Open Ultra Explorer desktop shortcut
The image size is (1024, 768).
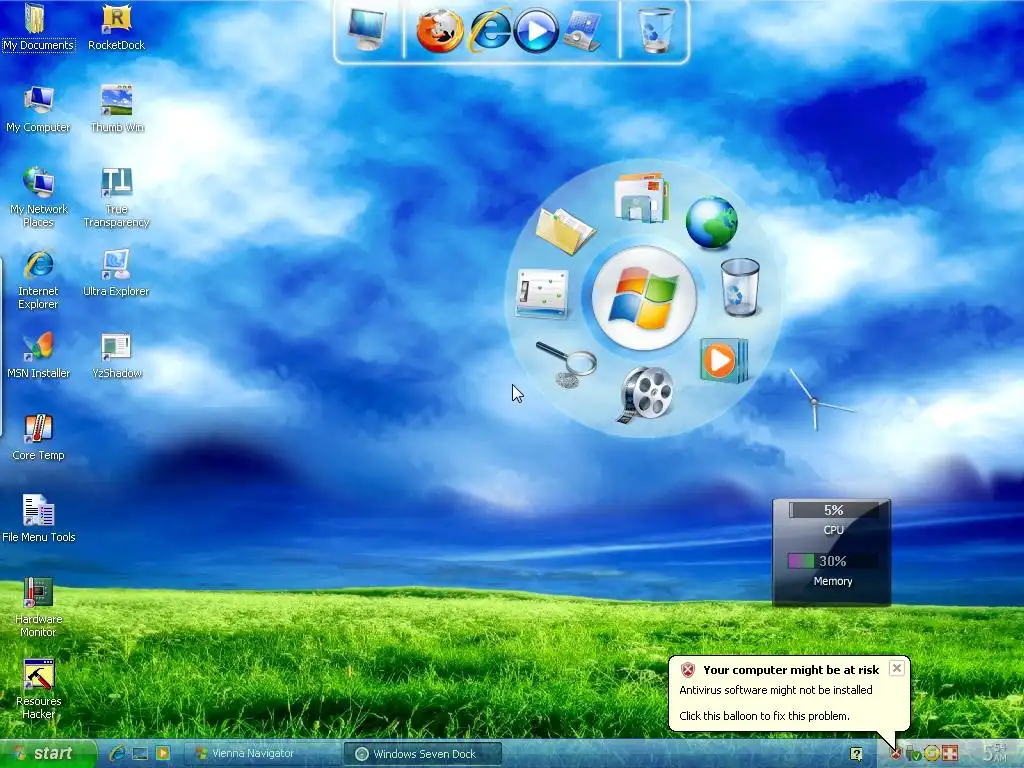coord(116,273)
